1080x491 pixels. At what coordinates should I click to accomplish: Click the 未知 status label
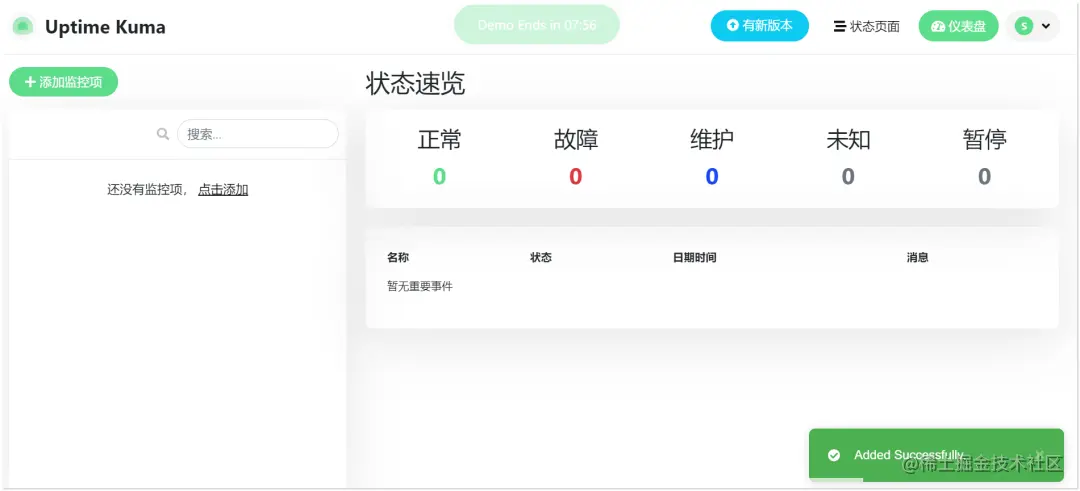pyautogui.click(x=849, y=140)
